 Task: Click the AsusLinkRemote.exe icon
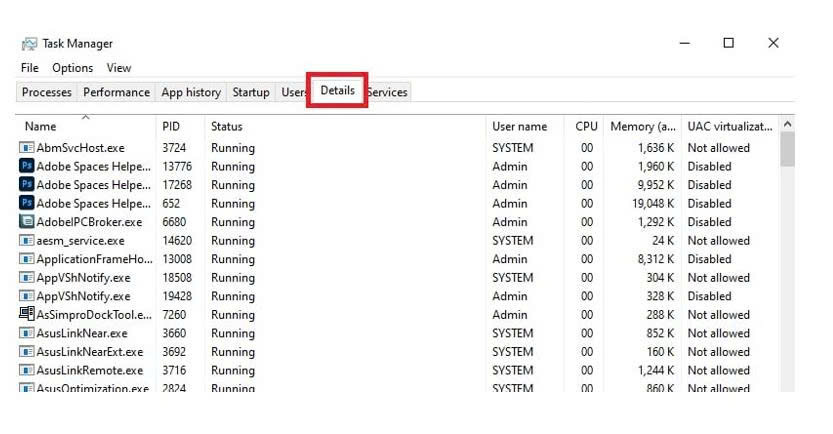pos(27,370)
